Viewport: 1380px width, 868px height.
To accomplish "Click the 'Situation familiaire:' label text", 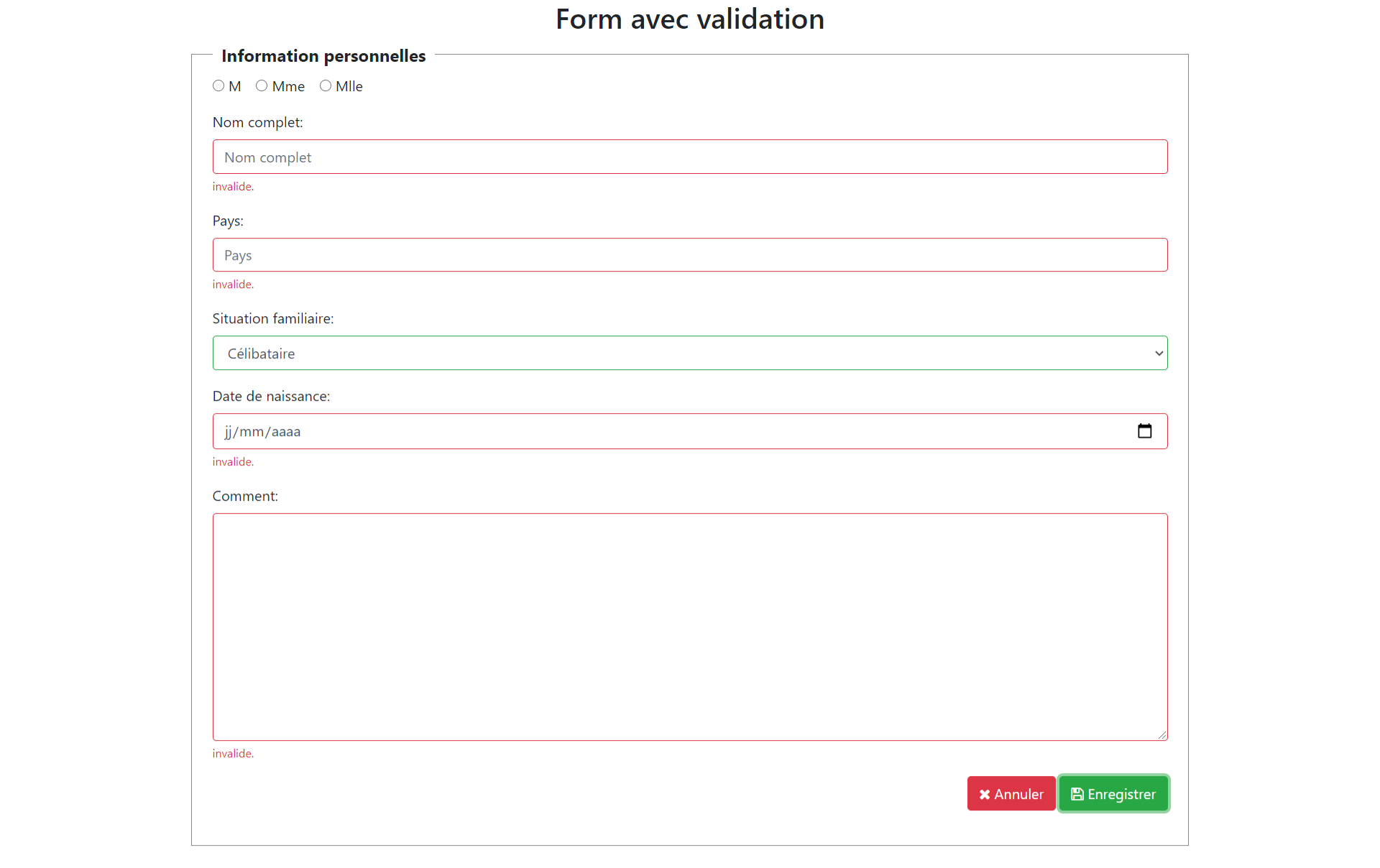I will (x=273, y=318).
